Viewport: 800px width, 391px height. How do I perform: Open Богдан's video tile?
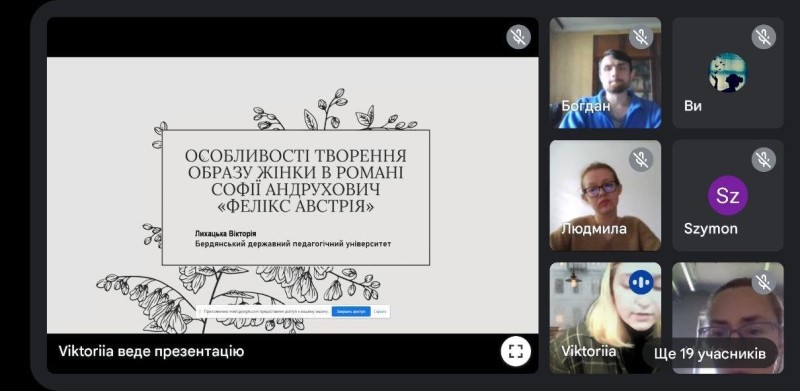pos(605,73)
